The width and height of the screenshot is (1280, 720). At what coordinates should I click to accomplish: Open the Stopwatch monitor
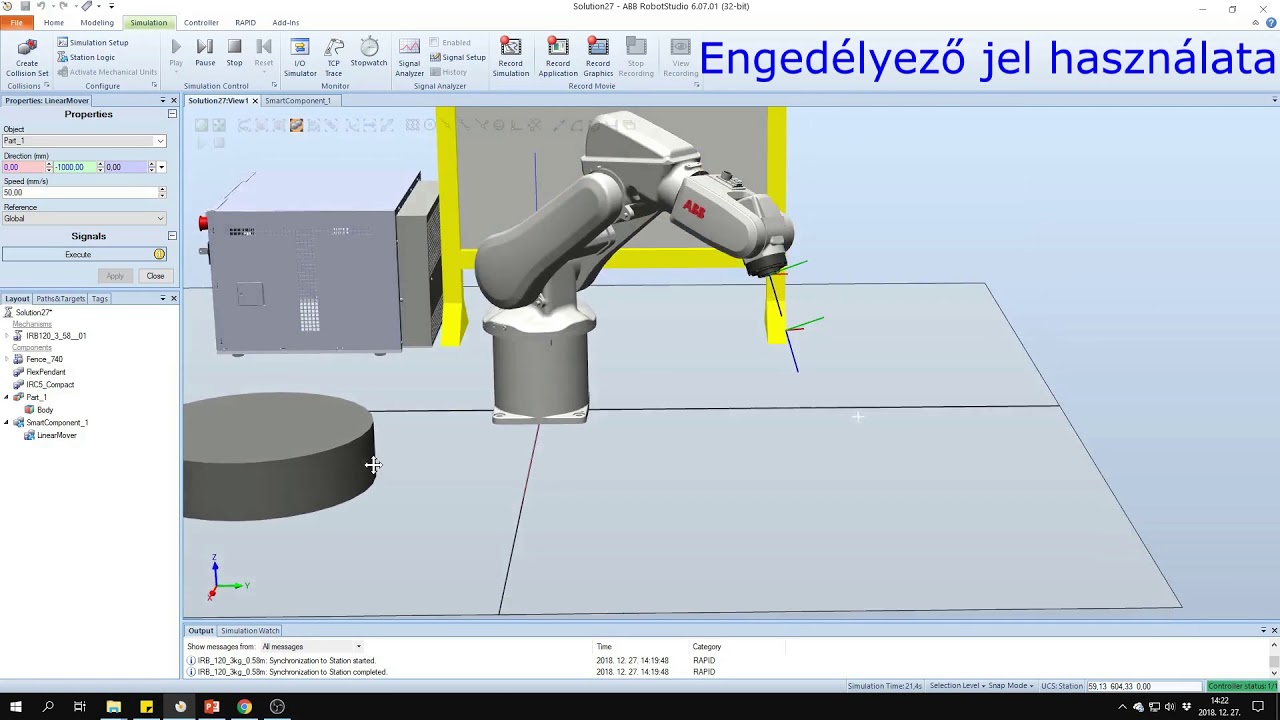click(x=369, y=53)
